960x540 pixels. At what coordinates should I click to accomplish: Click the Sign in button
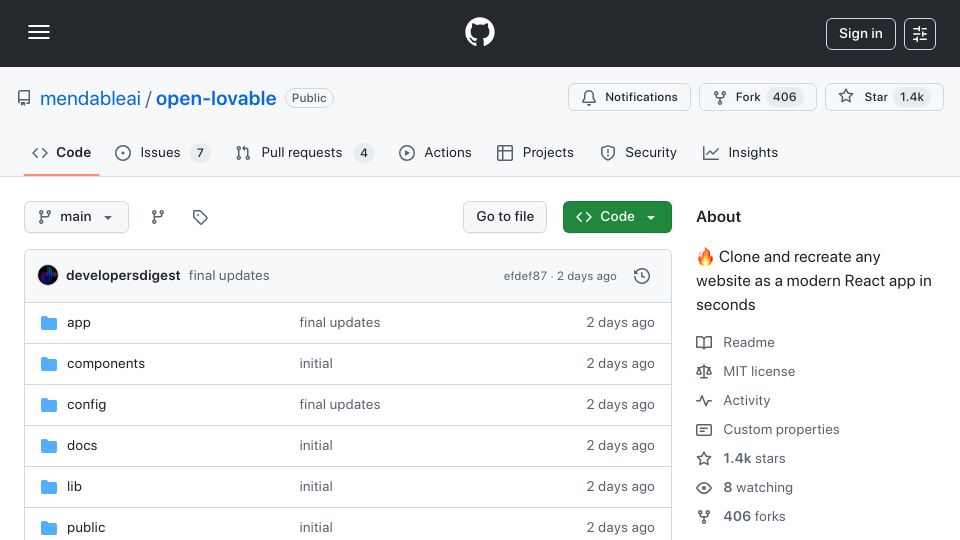[860, 34]
